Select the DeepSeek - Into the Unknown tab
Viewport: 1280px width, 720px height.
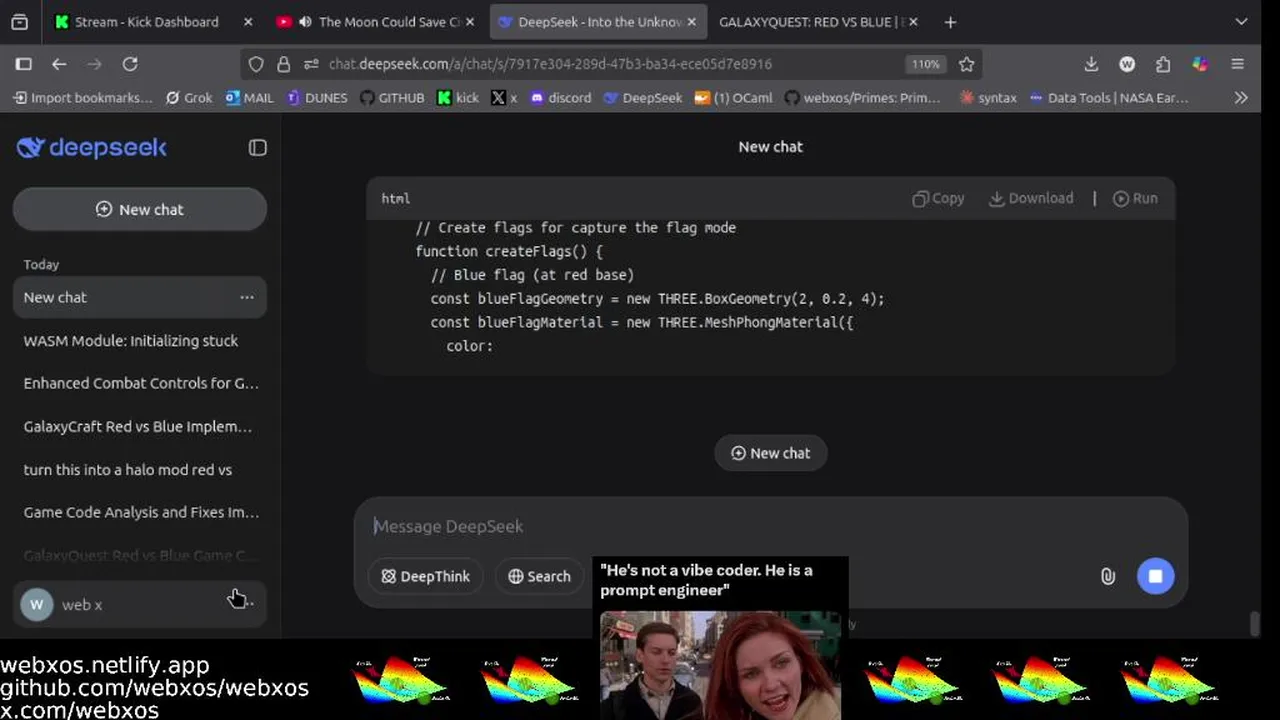tap(598, 21)
